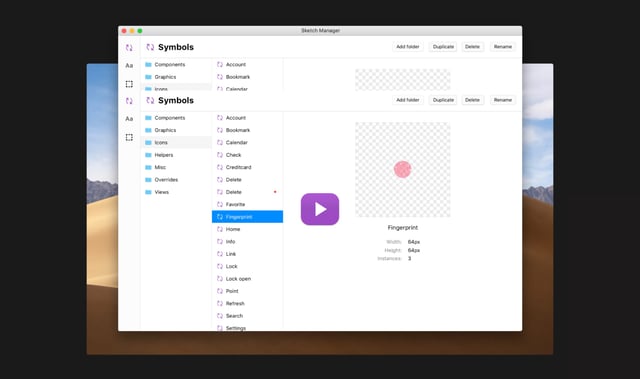Select the highlighted Icons folder

pyautogui.click(x=176, y=142)
